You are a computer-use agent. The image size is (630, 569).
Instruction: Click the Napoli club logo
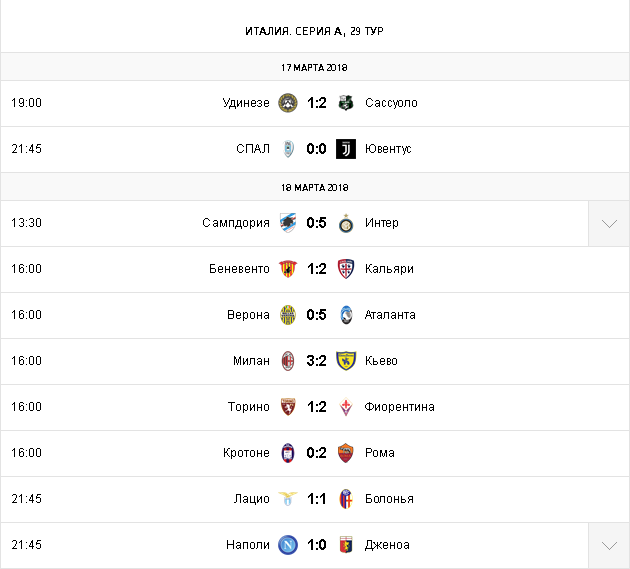(x=288, y=545)
